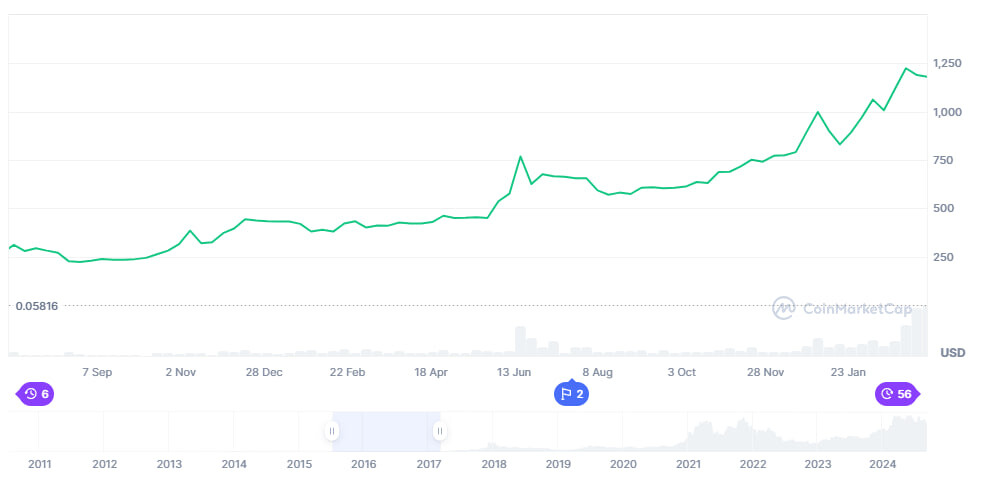Click the 2011 year on the timeline

pyautogui.click(x=39, y=464)
